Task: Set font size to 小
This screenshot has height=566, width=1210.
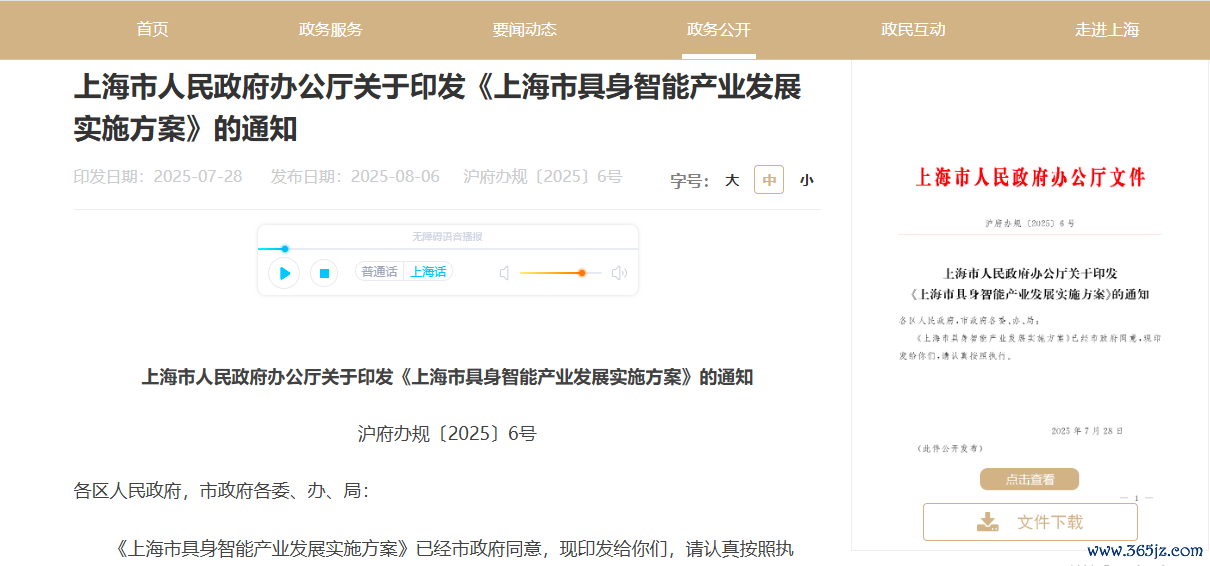Action: 806,180
